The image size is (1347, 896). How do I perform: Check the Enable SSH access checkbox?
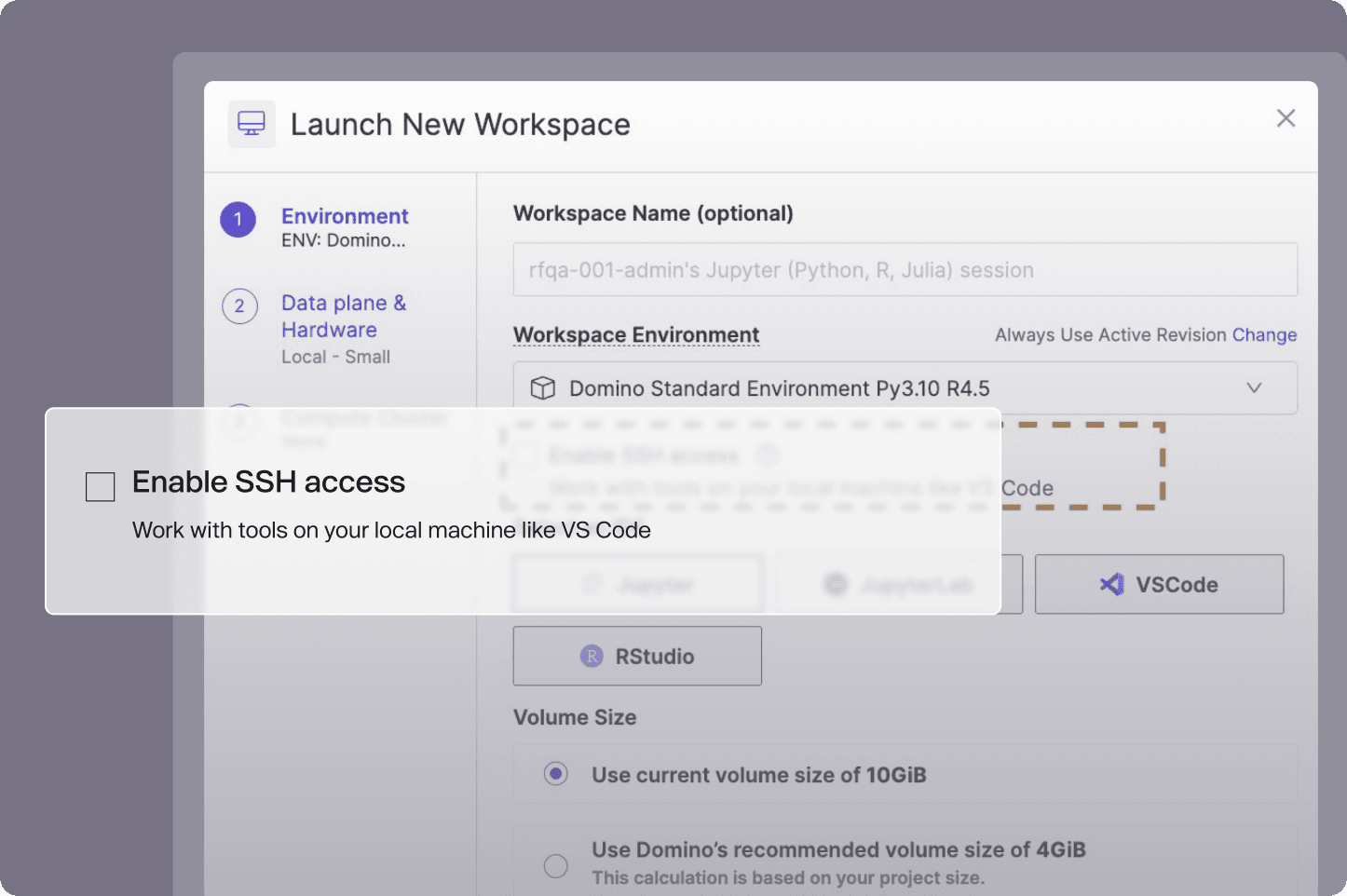pos(100,486)
